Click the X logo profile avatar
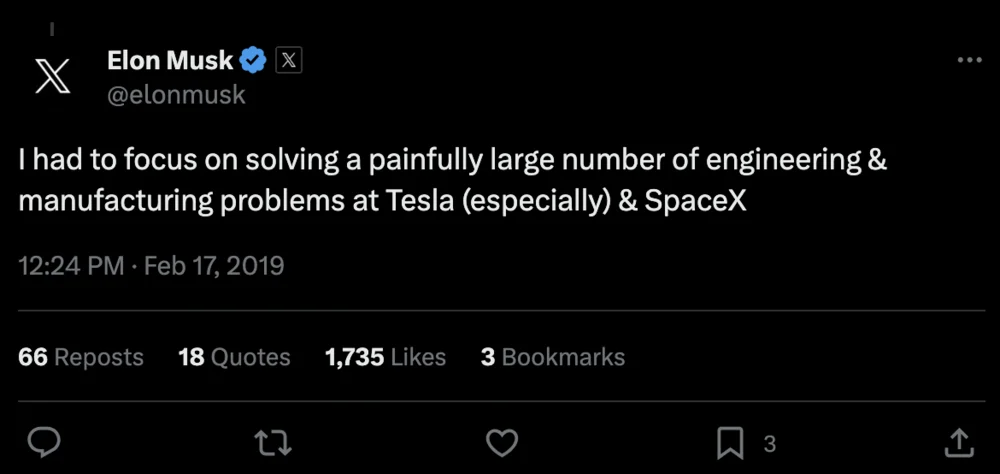This screenshot has height=474, width=1000. (52, 76)
